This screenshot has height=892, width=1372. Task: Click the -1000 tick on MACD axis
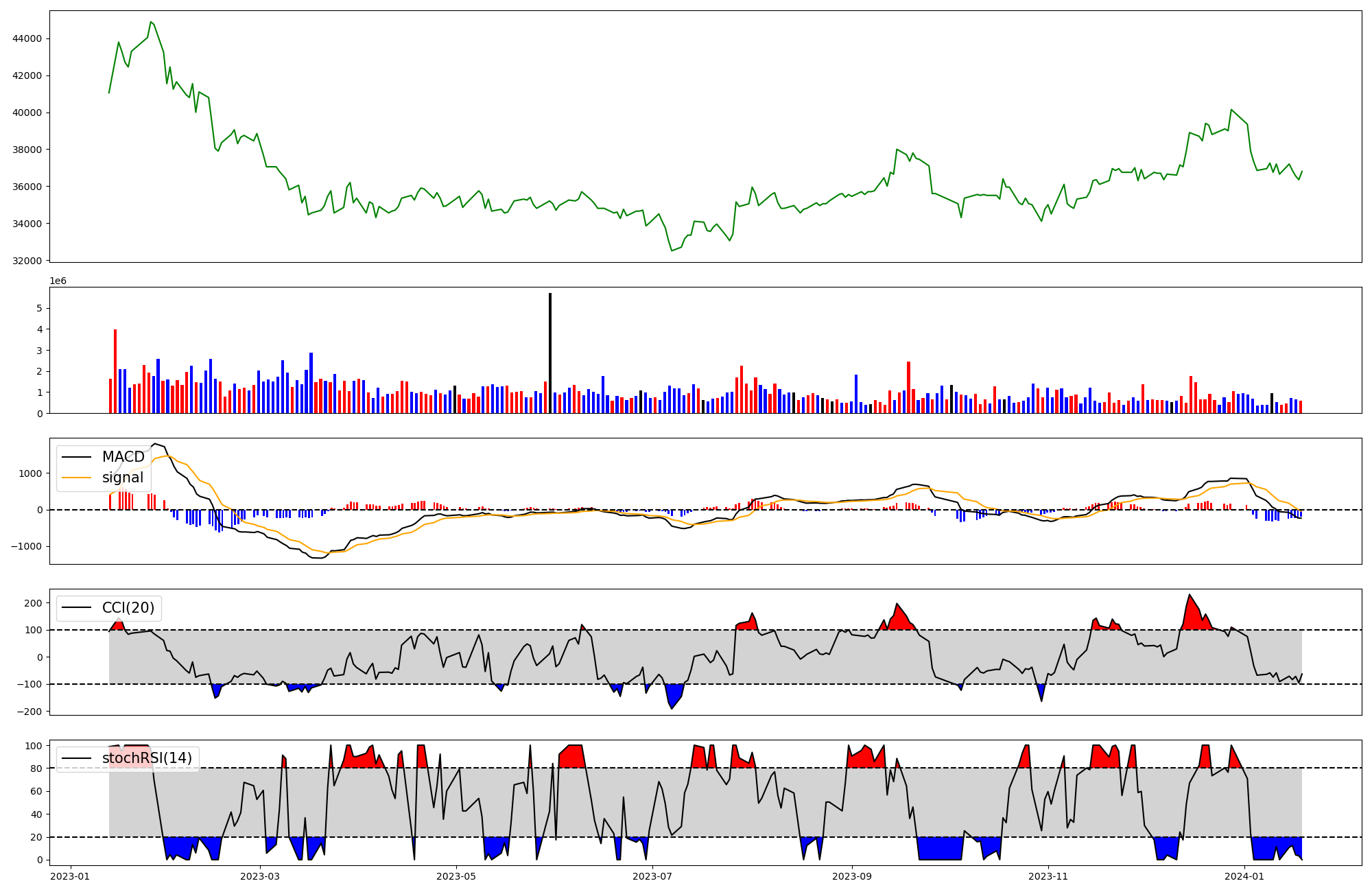[27, 547]
